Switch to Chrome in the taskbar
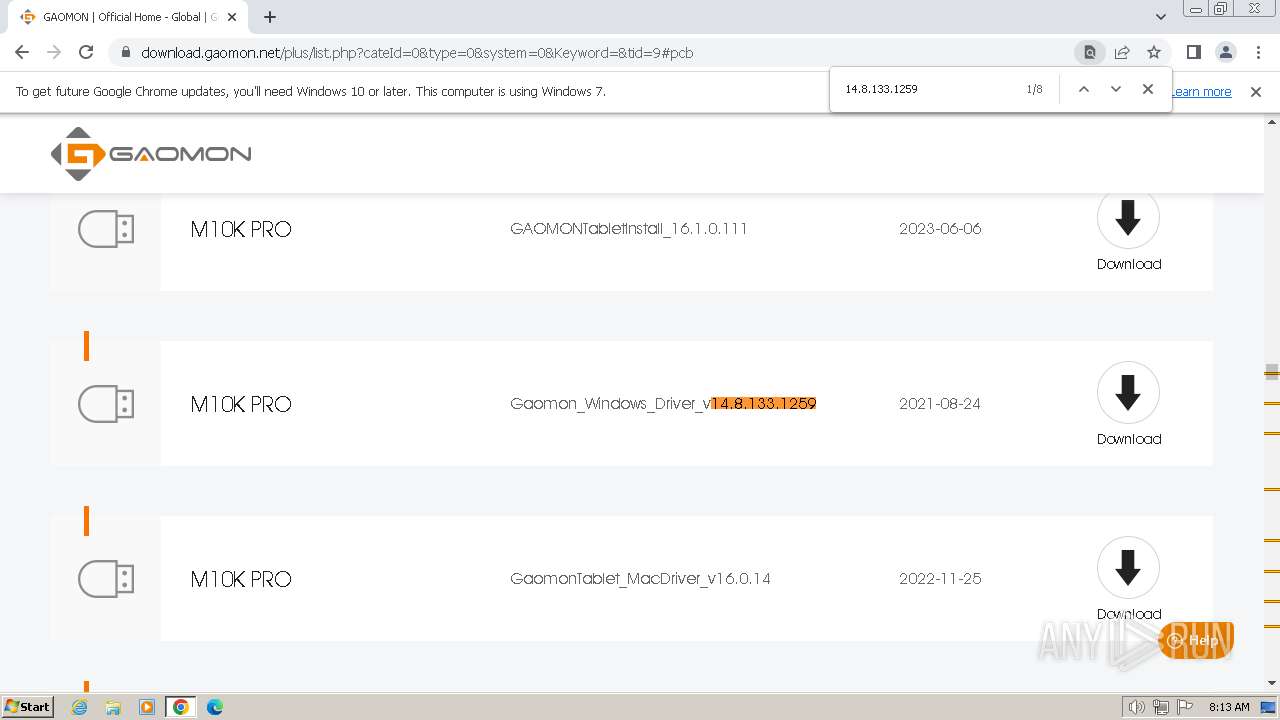 (x=181, y=707)
